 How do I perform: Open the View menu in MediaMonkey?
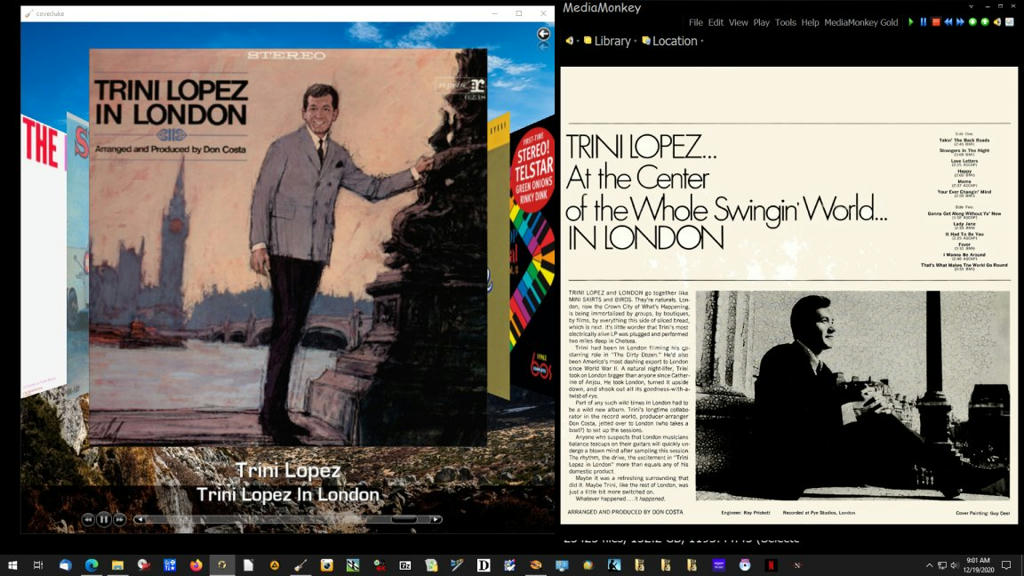pyautogui.click(x=738, y=22)
